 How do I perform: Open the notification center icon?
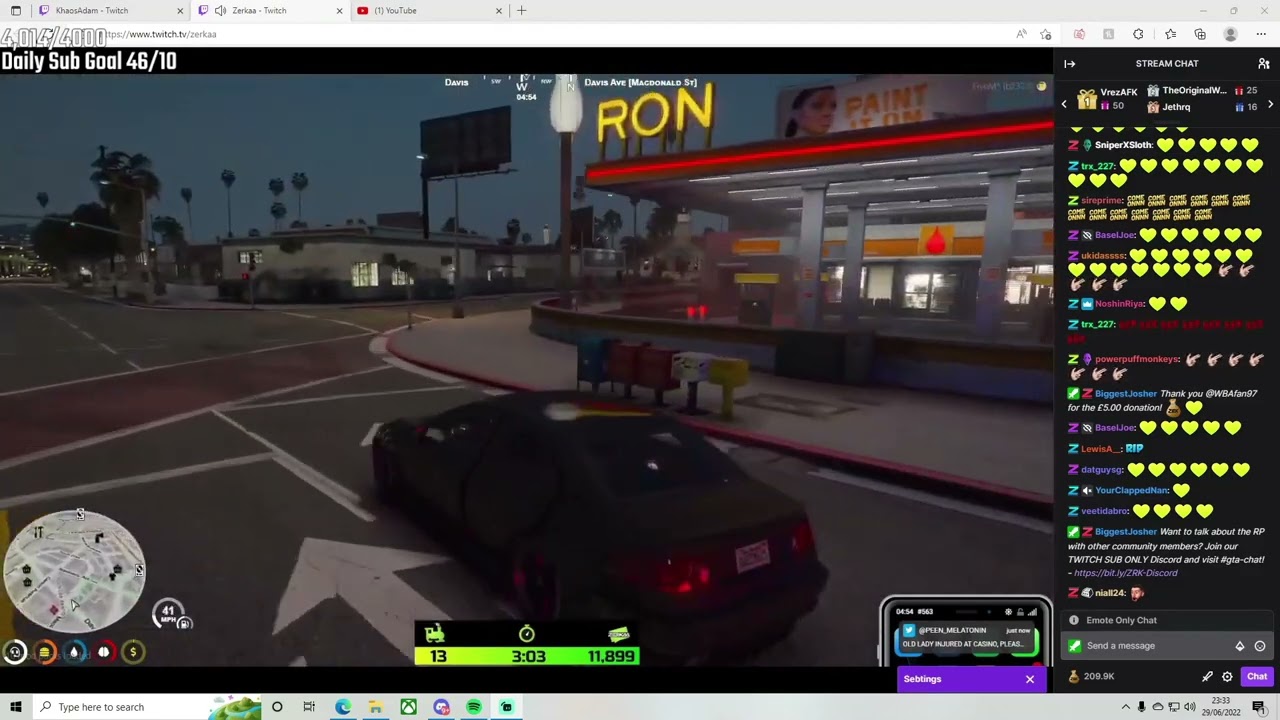tap(1259, 707)
